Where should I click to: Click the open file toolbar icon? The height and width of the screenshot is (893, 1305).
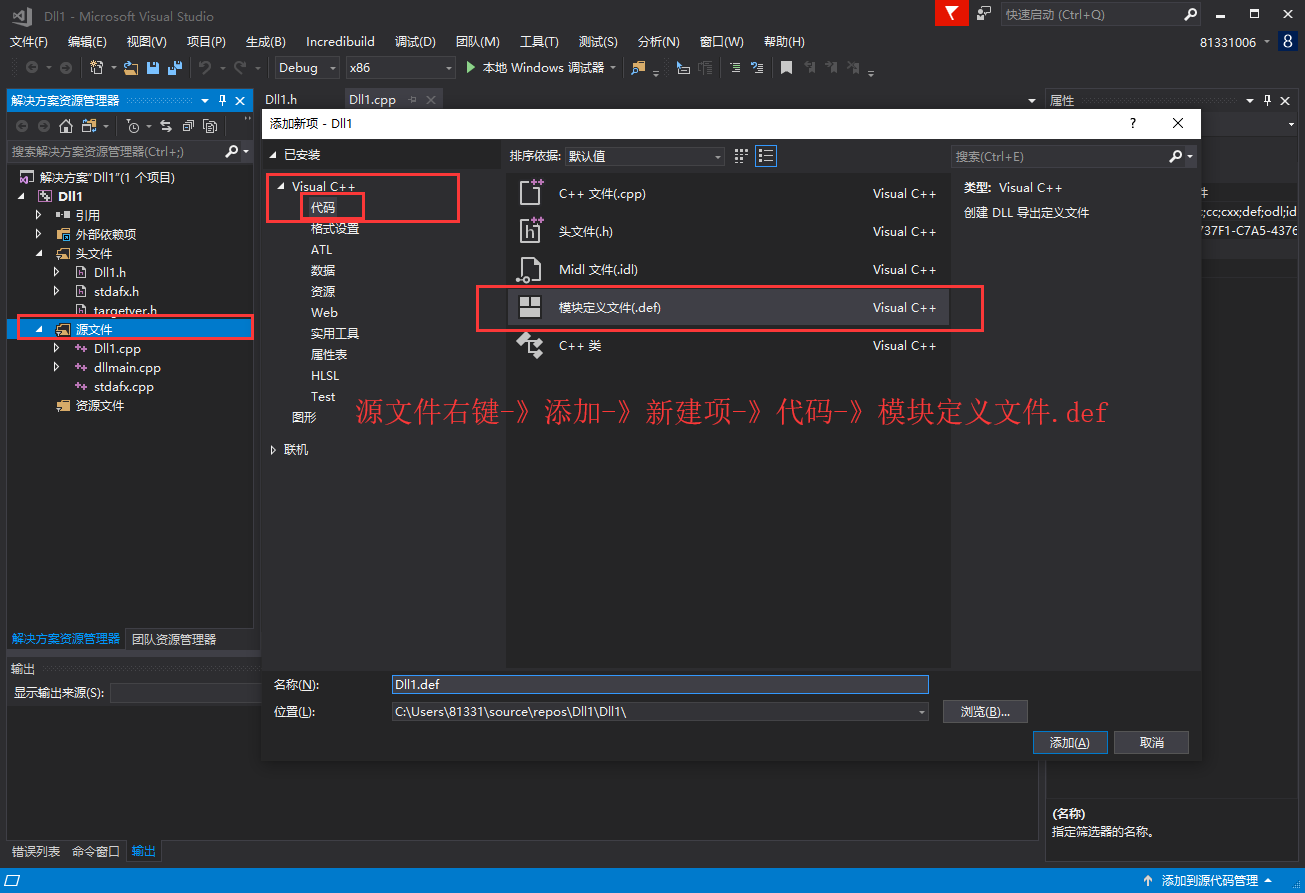(x=131, y=68)
